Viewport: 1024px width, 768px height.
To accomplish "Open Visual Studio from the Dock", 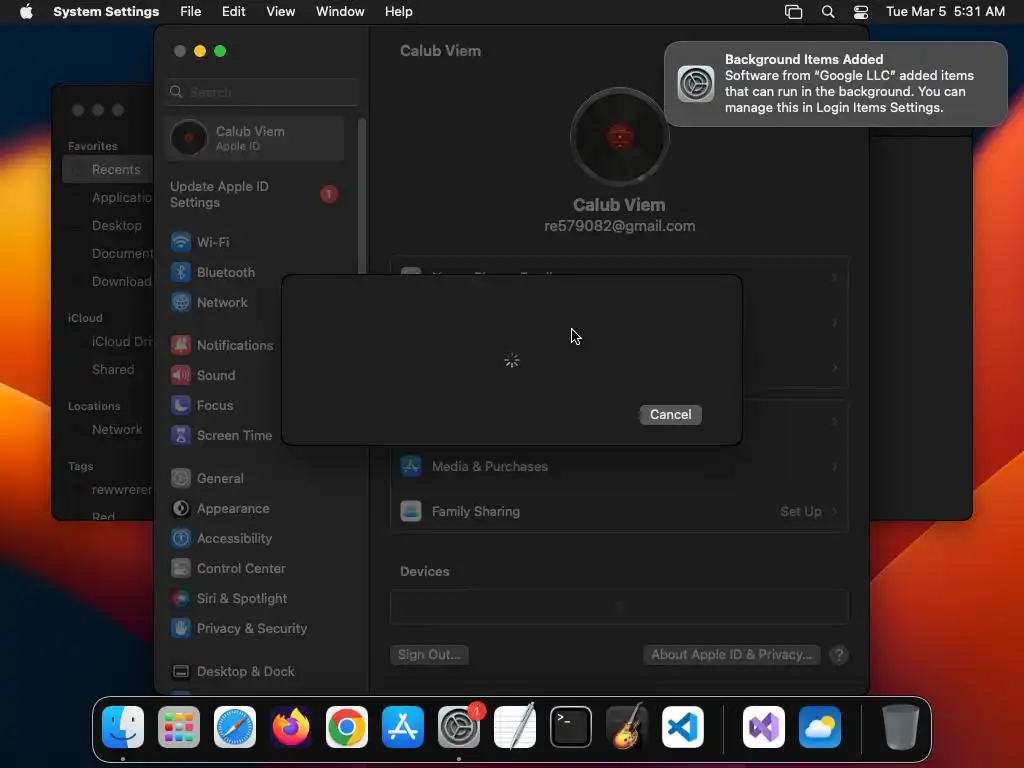I will coord(763,727).
